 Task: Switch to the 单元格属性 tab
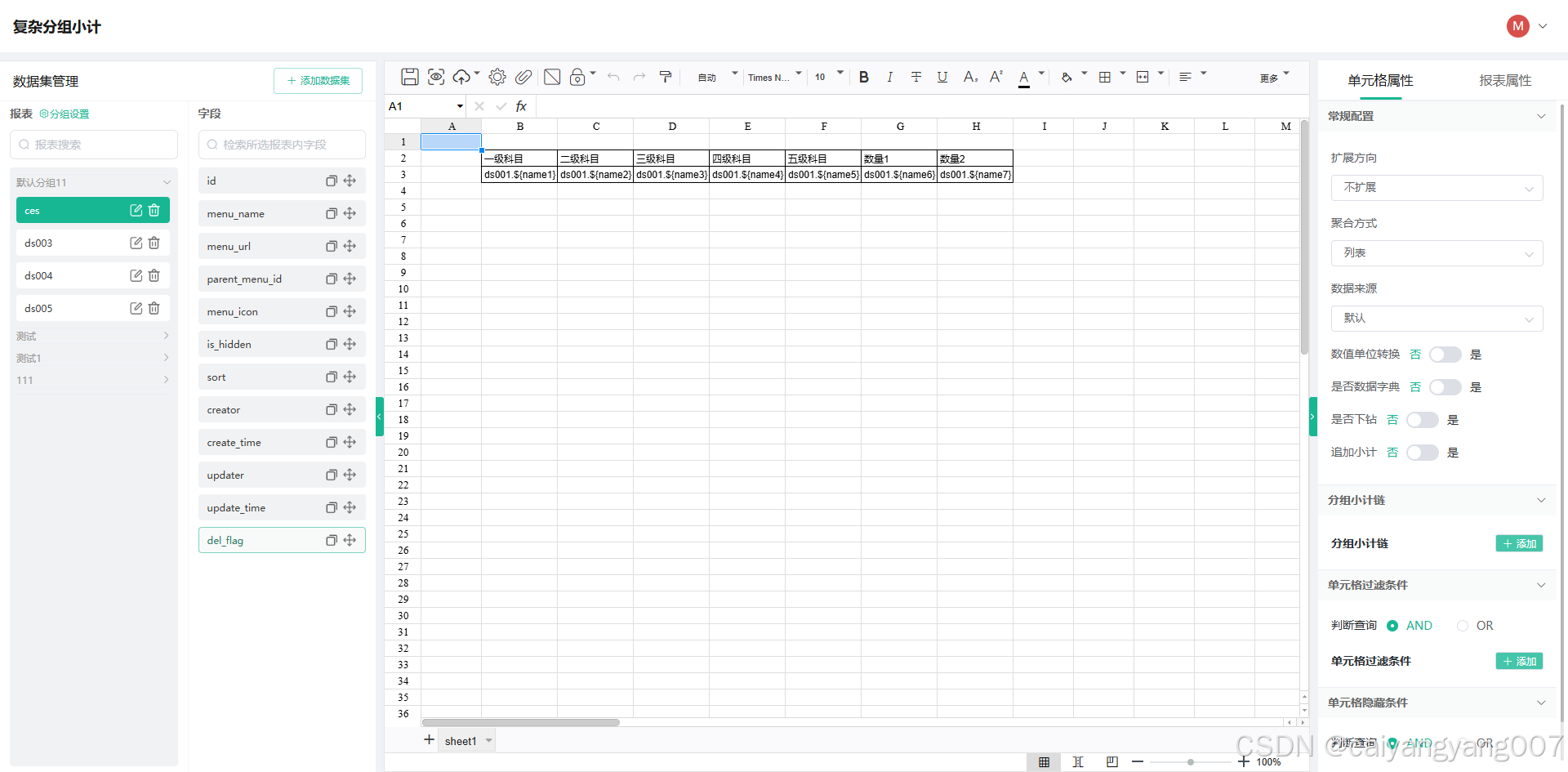coord(1380,80)
